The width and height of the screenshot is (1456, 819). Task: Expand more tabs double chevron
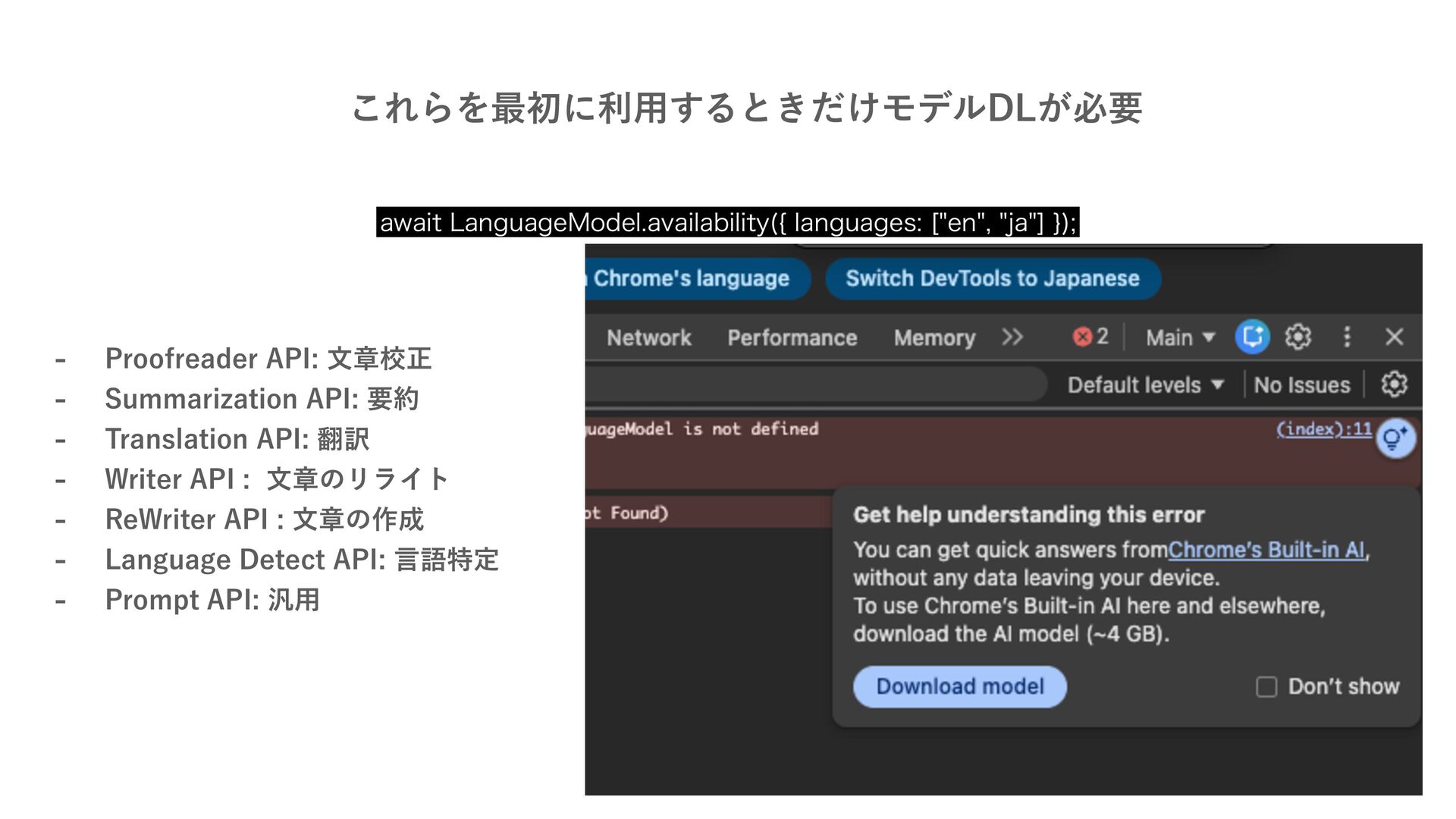point(1012,337)
